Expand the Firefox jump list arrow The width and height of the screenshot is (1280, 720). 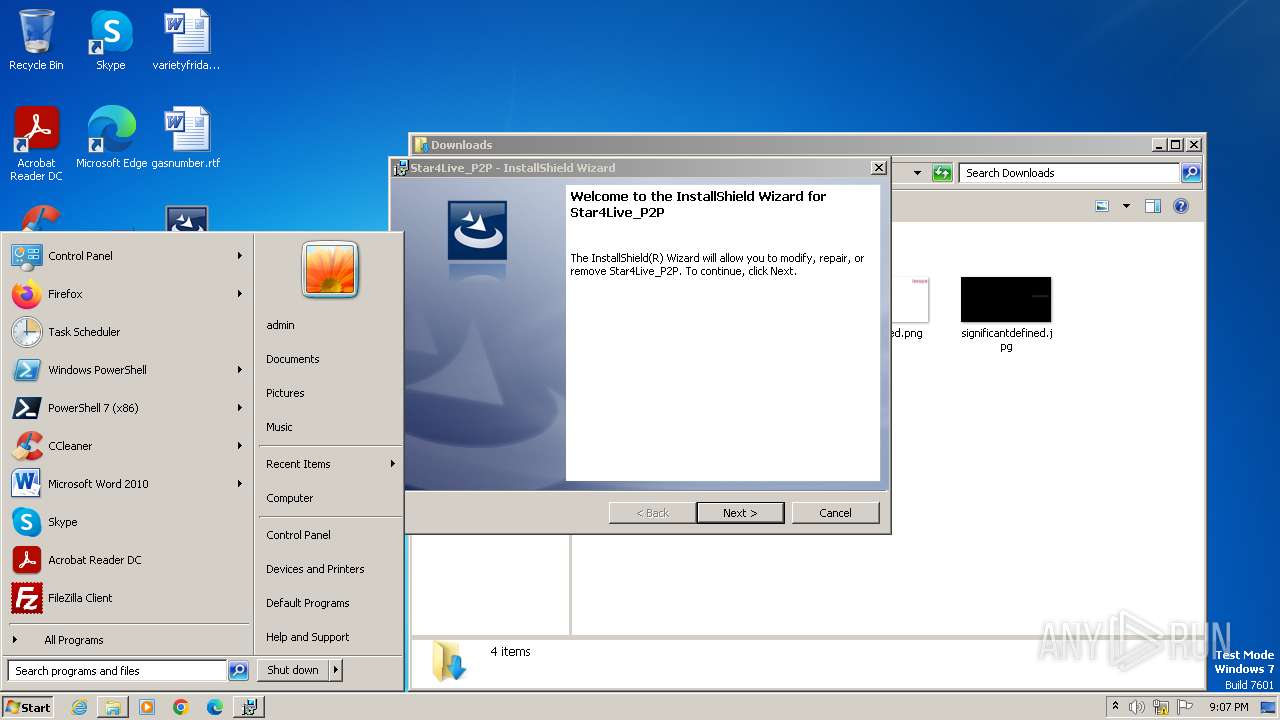(x=240, y=294)
